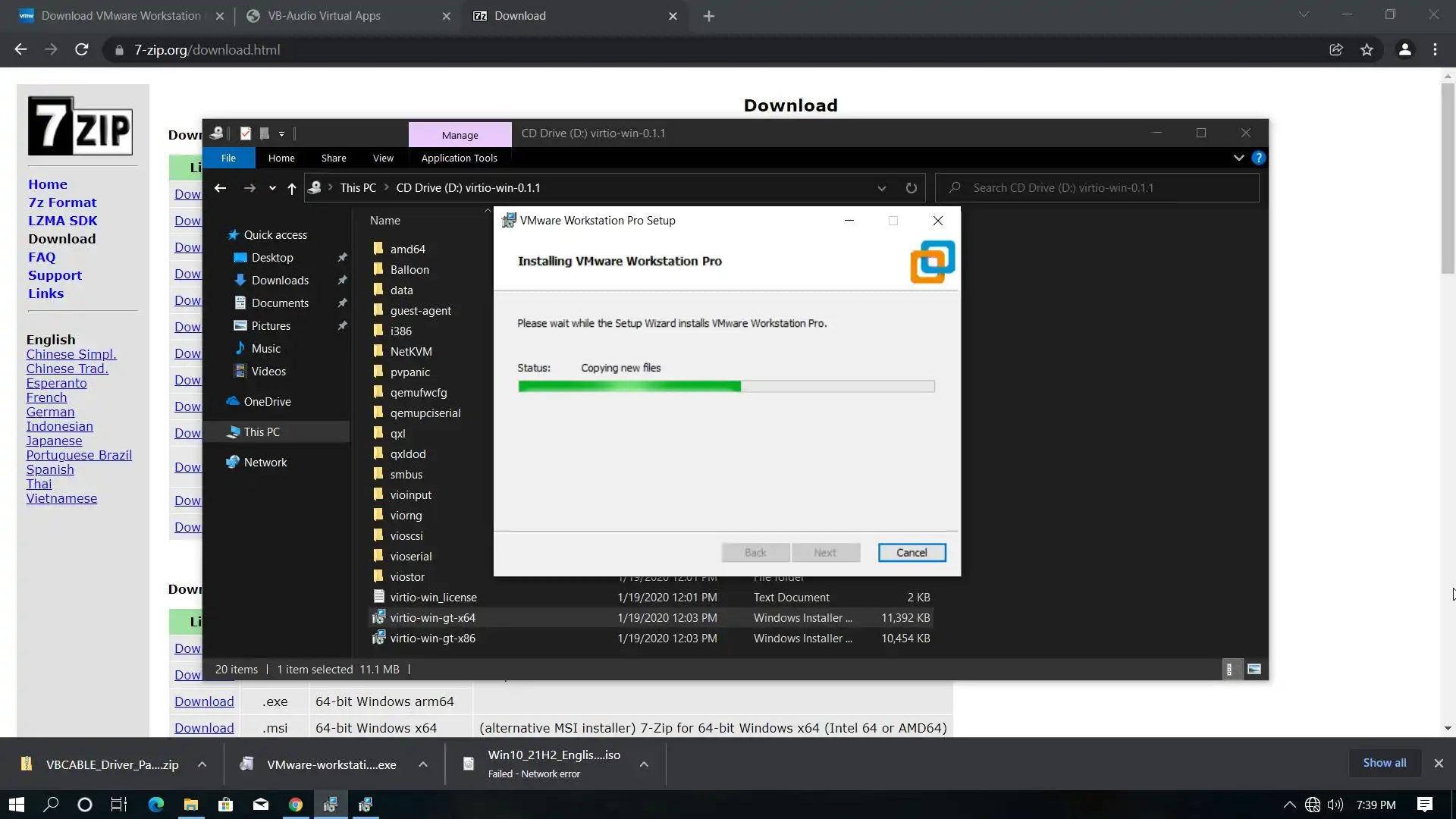Select This PC in navigation tree

coord(262,431)
